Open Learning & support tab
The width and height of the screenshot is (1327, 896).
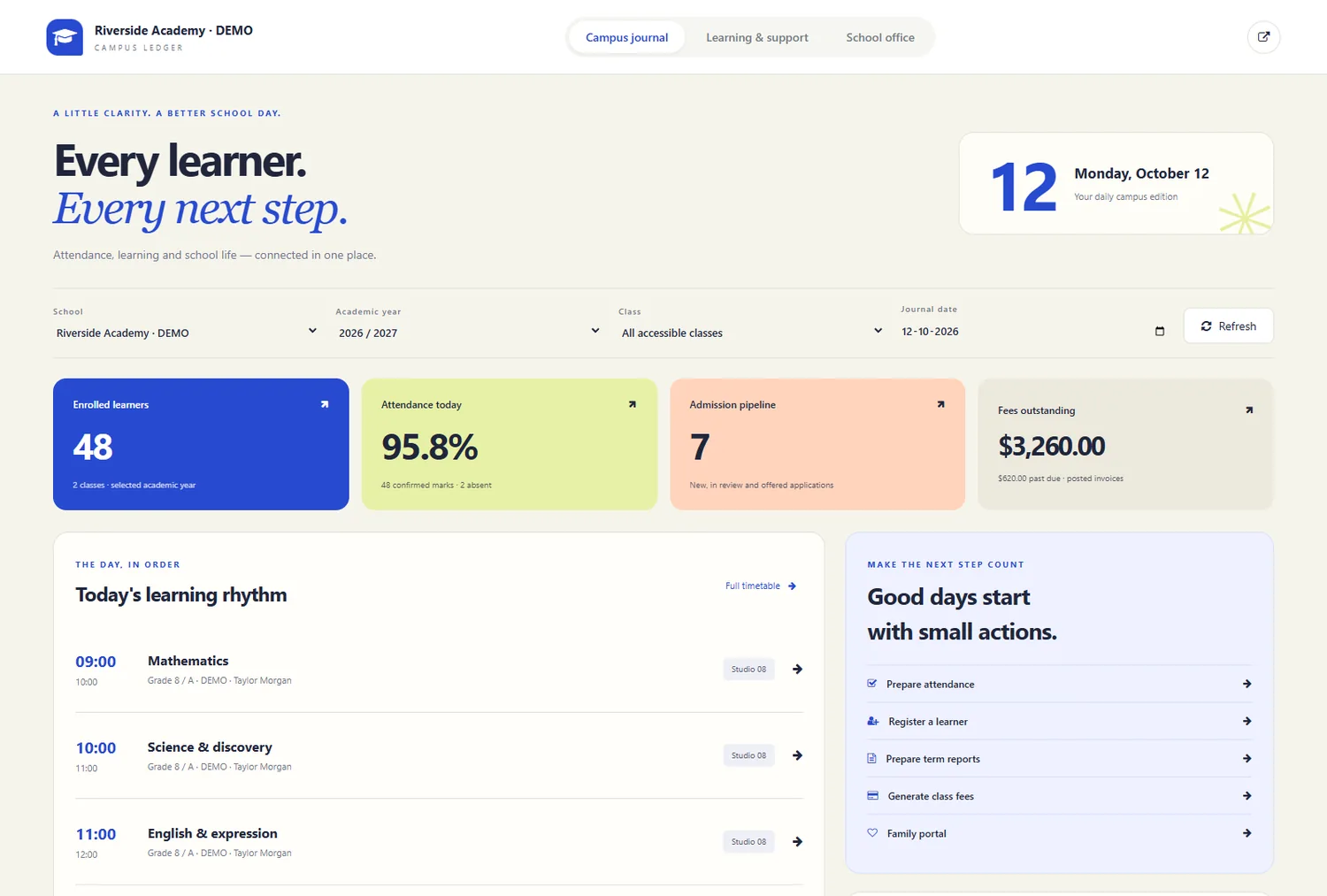click(x=757, y=37)
